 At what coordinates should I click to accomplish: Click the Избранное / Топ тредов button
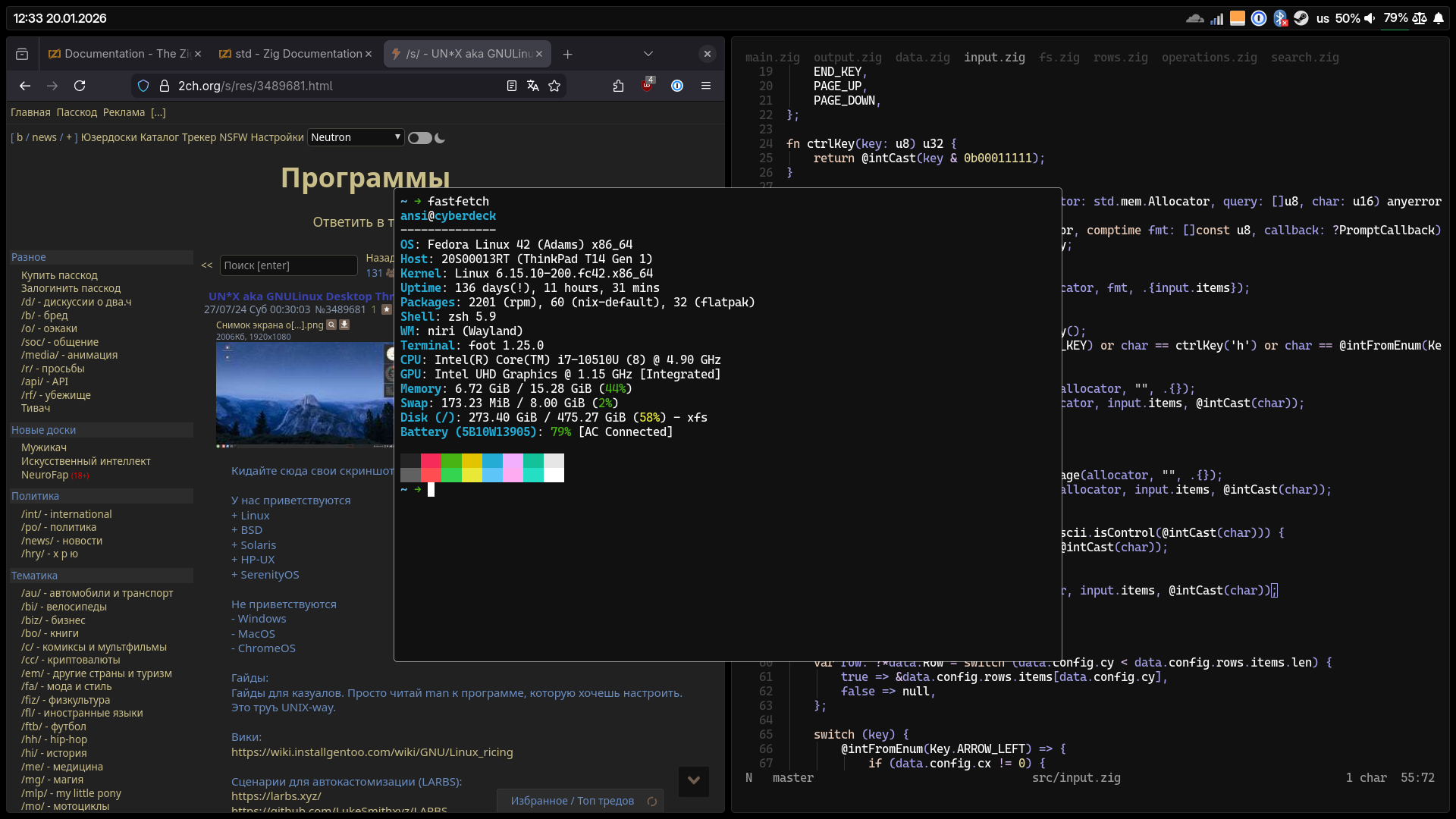point(573,801)
